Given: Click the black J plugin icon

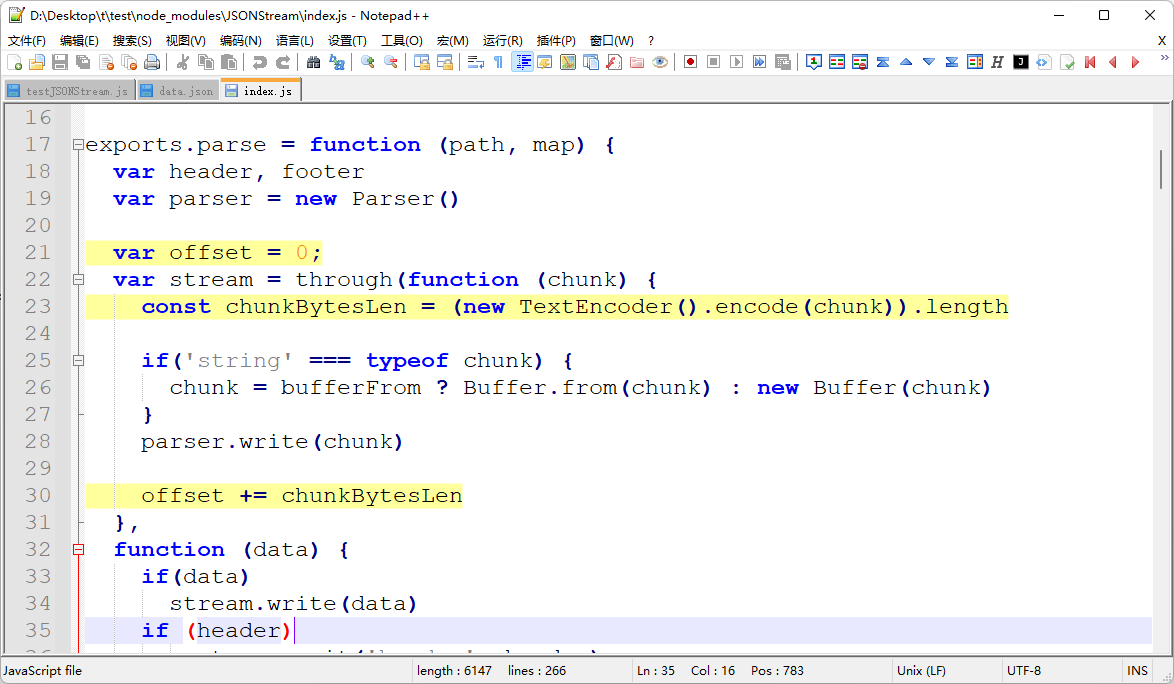Looking at the screenshot, I should [x=1021, y=62].
